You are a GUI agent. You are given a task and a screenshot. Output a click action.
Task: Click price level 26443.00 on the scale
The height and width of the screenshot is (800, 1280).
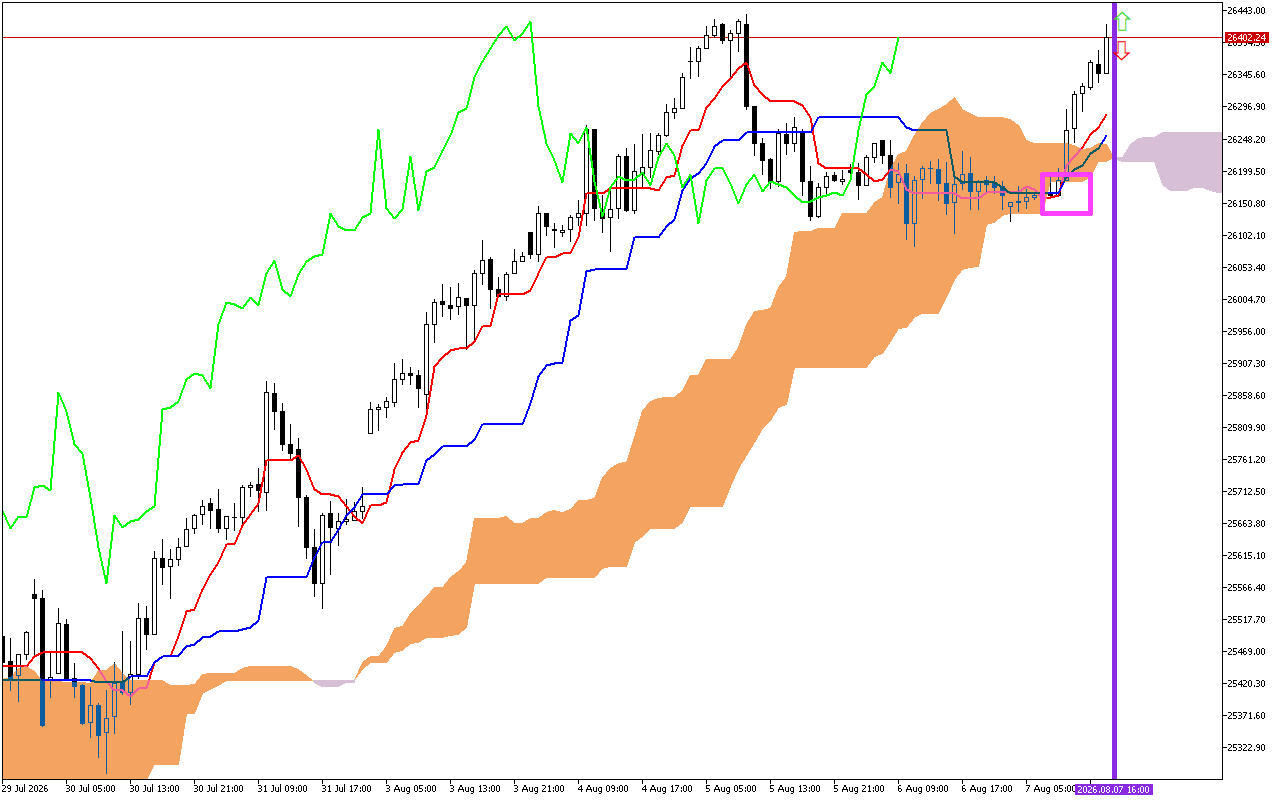pos(1246,11)
